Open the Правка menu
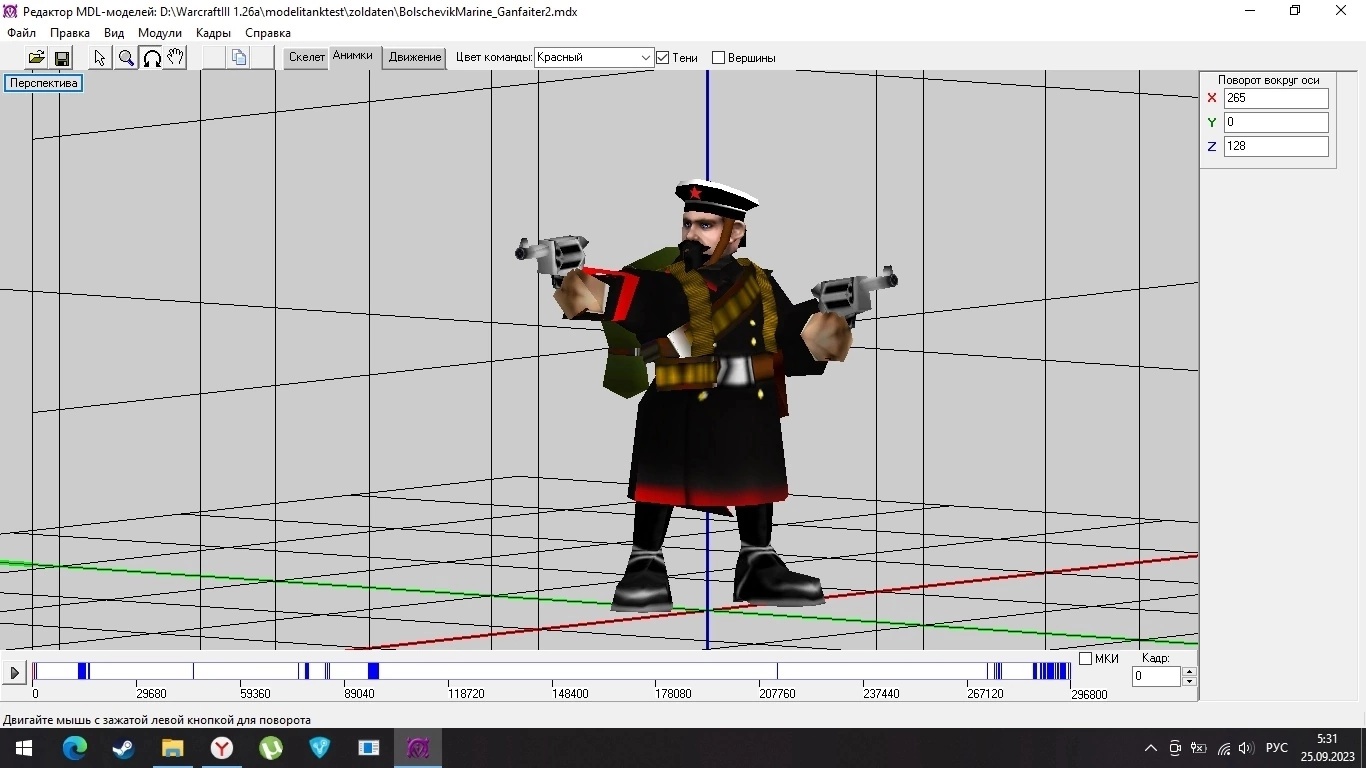Screen dimensions: 1366x768 tap(70, 33)
